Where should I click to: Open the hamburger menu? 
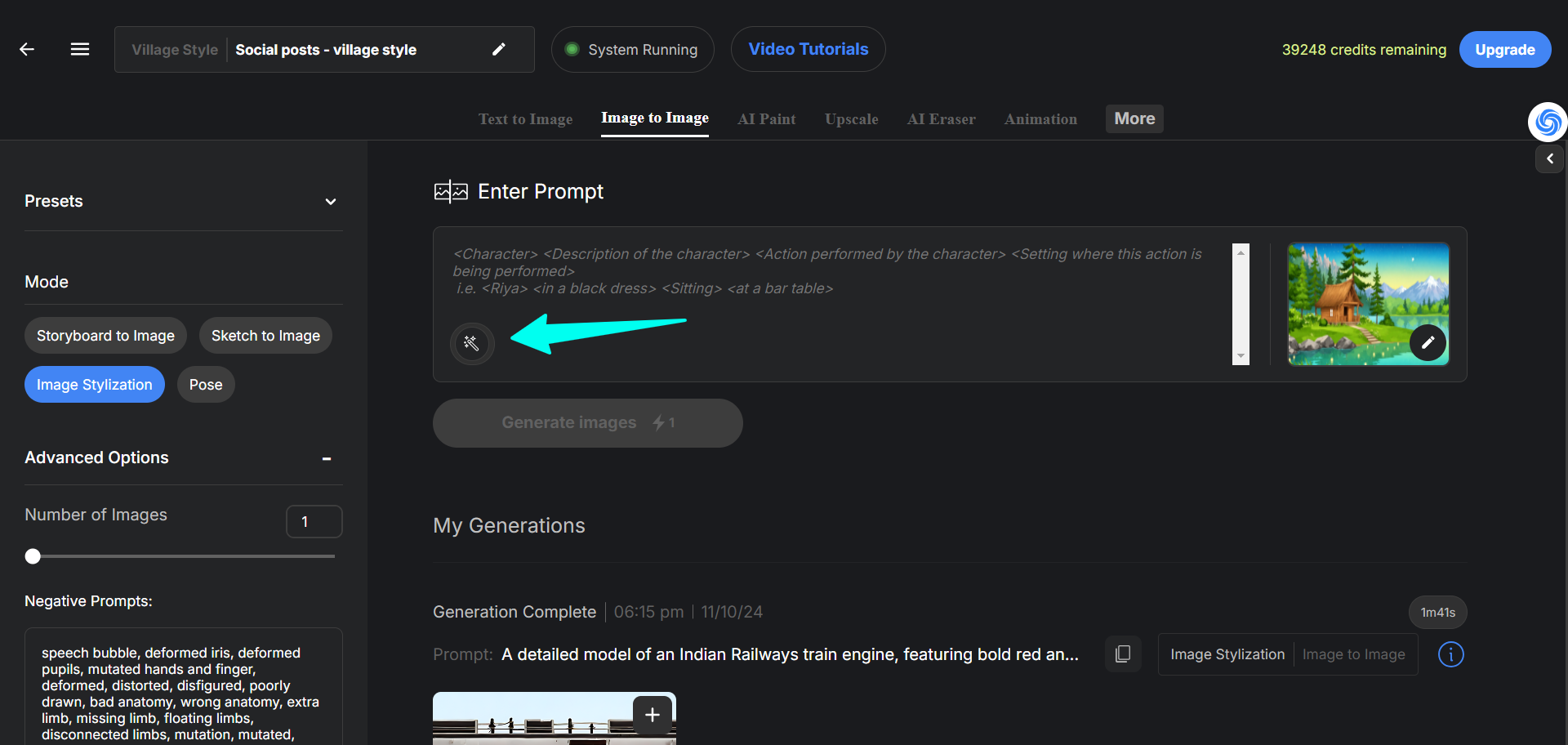point(80,49)
